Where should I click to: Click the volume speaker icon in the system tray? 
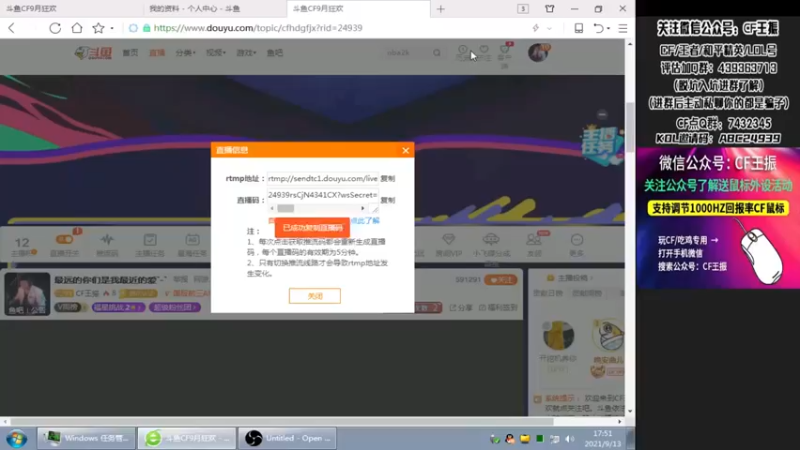[x=570, y=439]
